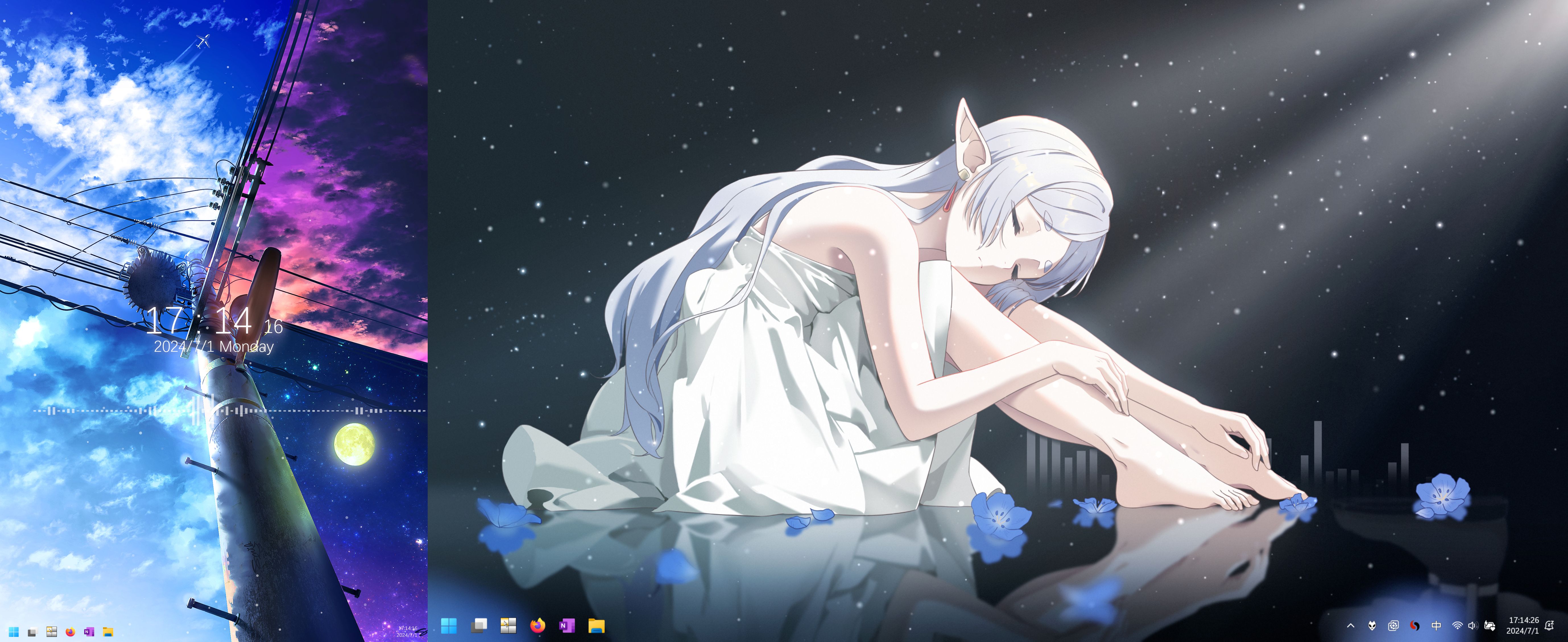Open OneNote from right monitor taskbar
Screen dimensions: 1568x642
(x=567, y=625)
